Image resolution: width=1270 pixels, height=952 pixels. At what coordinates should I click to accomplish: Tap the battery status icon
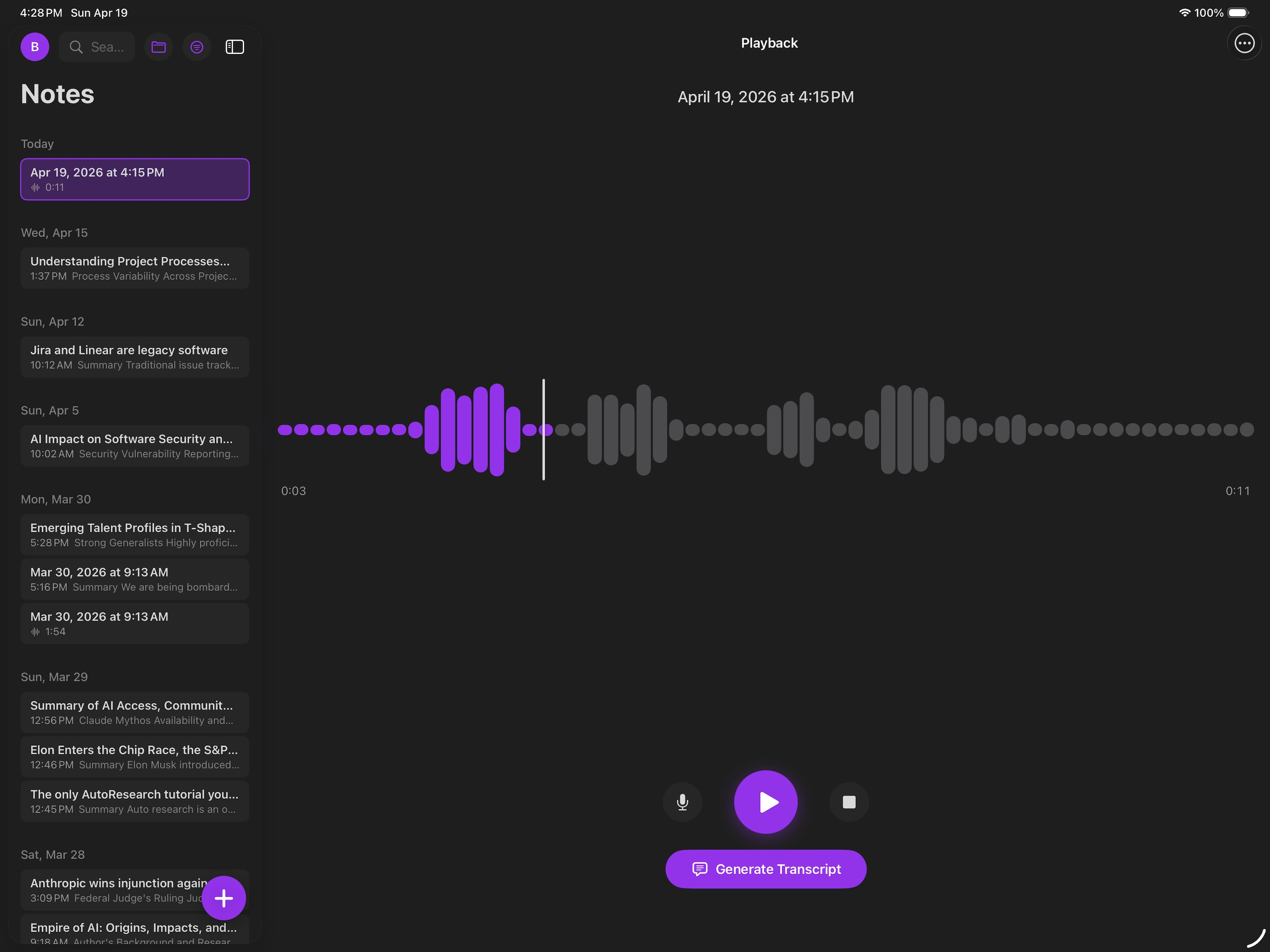[1239, 12]
